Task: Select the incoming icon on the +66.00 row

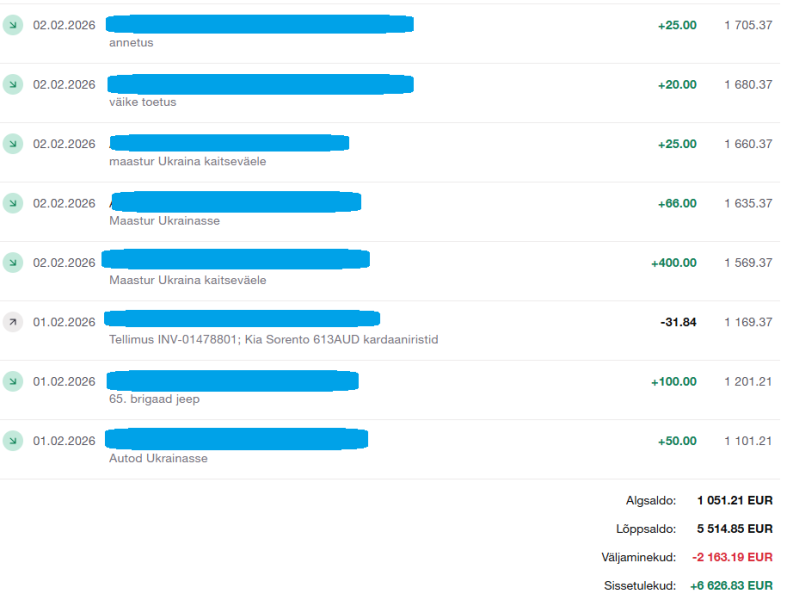Action: pos(12,203)
